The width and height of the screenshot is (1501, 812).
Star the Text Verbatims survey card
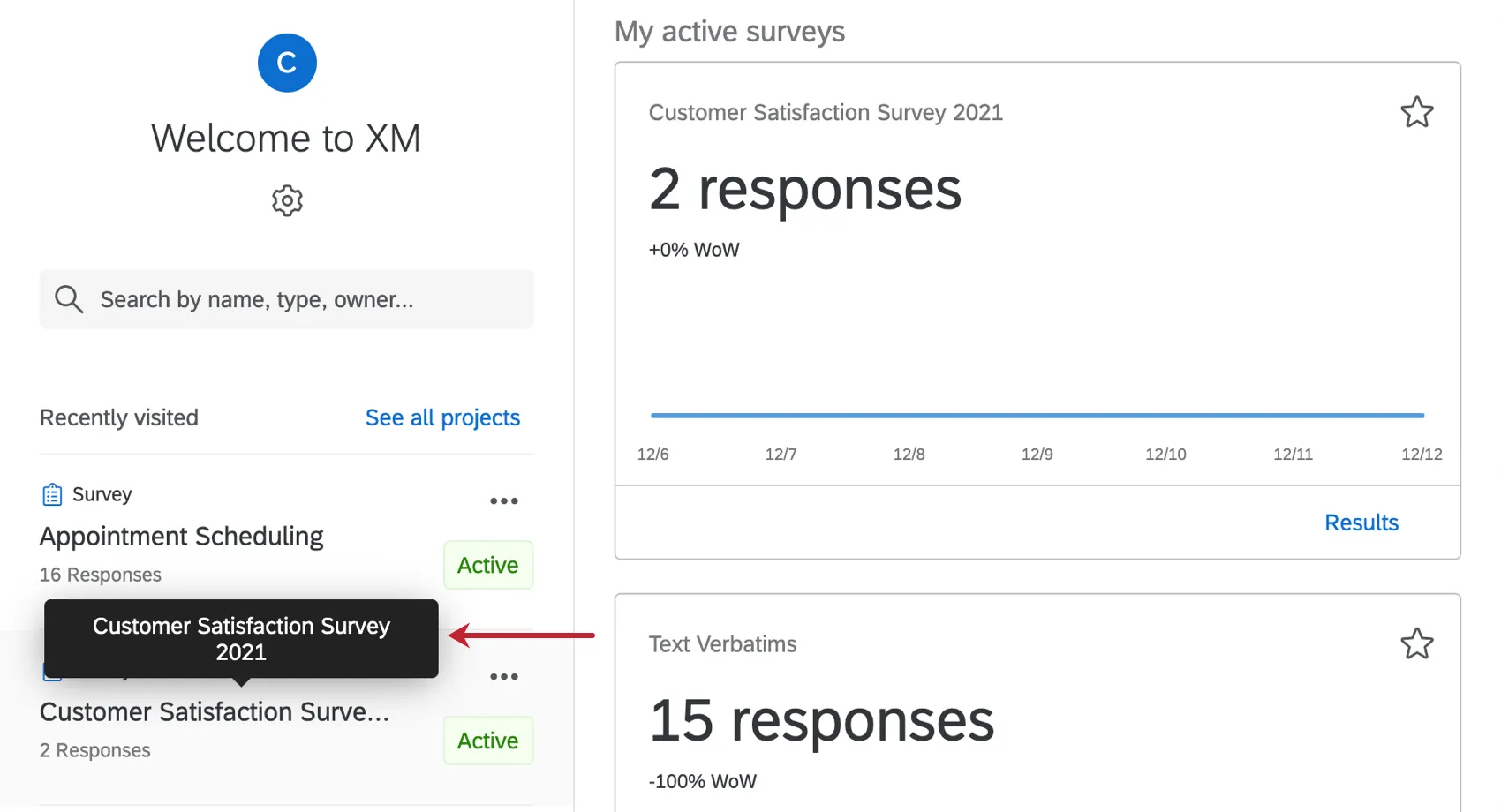(x=1416, y=644)
